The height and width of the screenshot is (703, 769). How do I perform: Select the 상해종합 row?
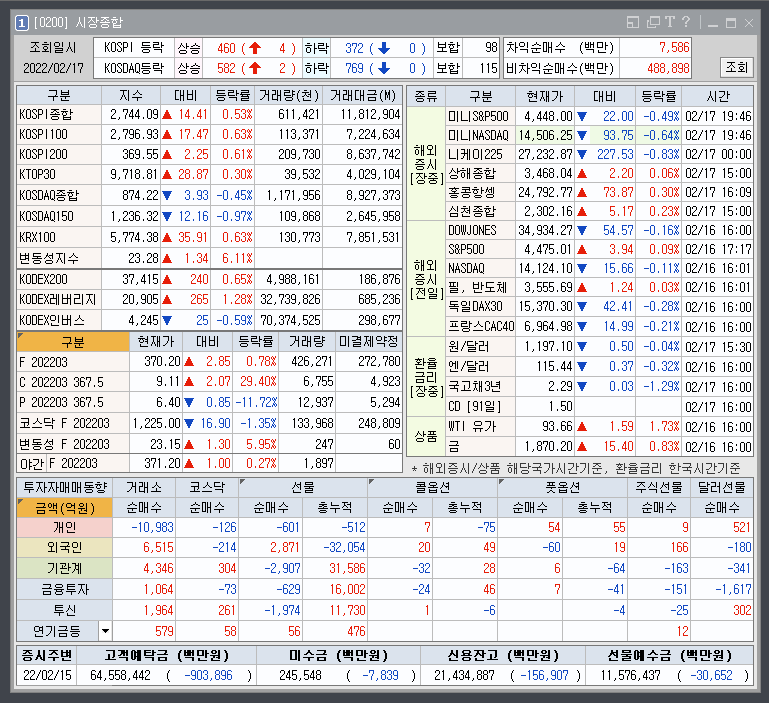600,173
